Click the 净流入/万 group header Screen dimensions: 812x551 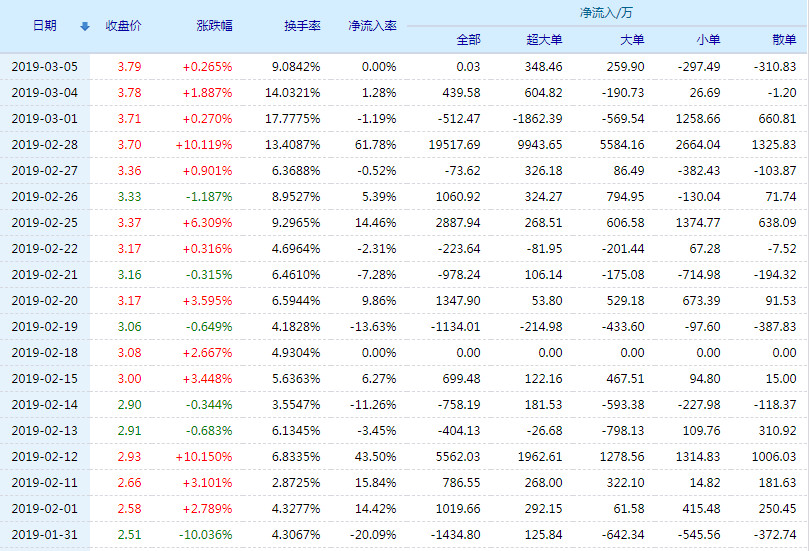coord(606,12)
